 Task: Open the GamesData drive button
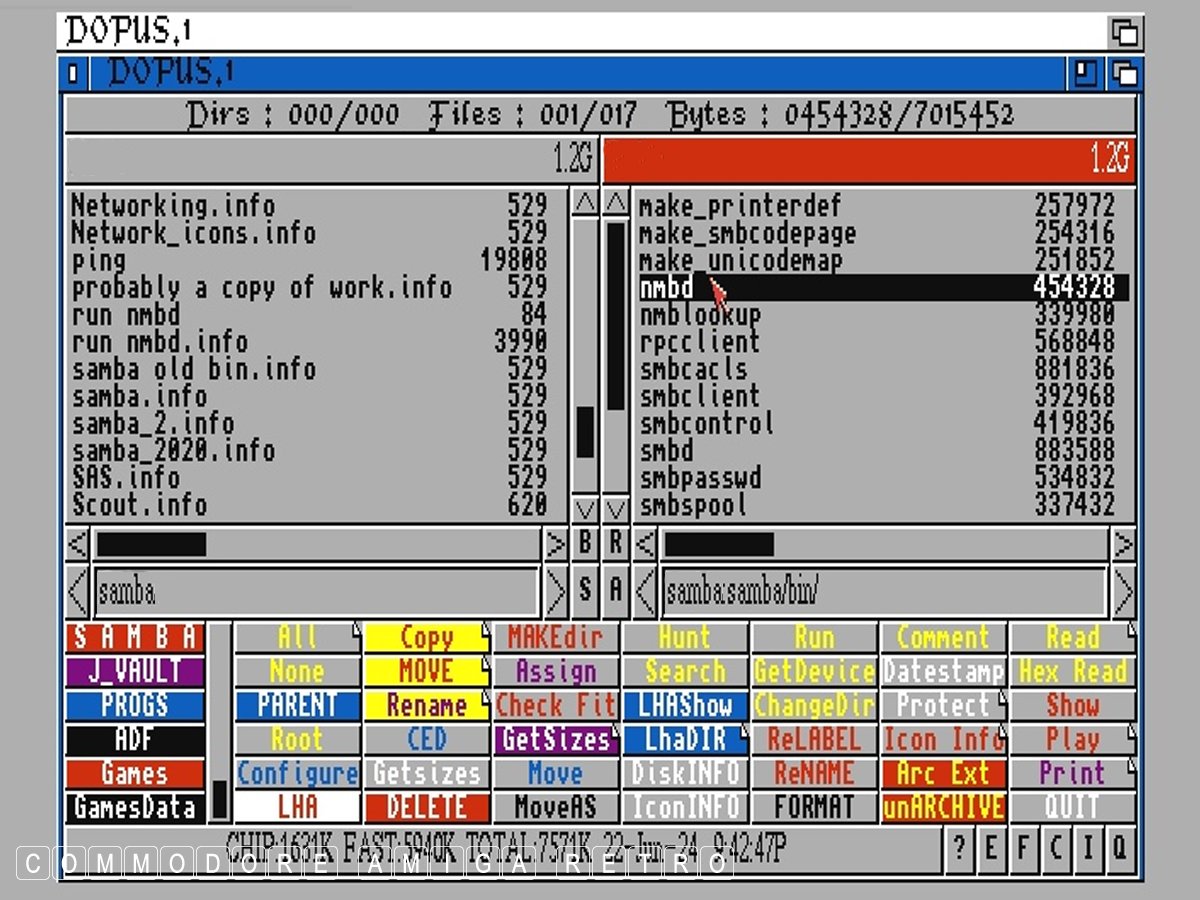tap(134, 807)
